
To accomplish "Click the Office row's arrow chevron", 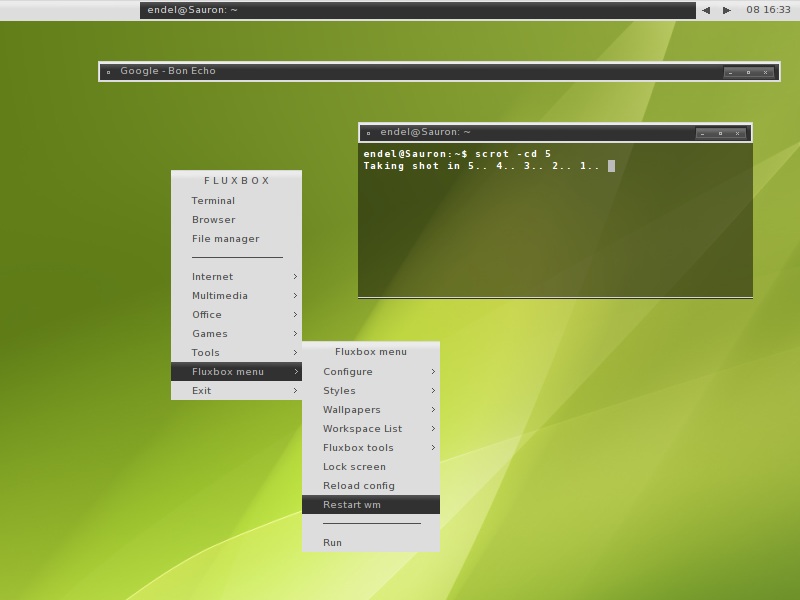I will coord(295,314).
